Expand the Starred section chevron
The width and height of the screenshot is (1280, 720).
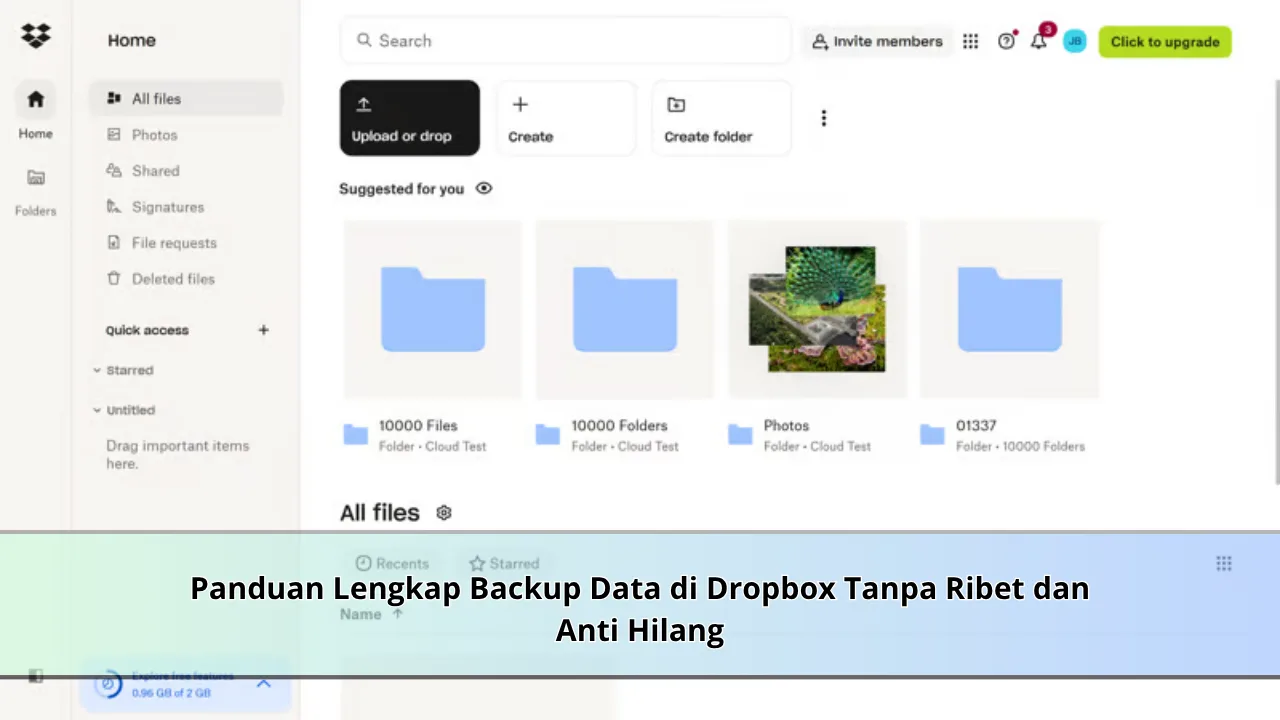pyautogui.click(x=97, y=370)
